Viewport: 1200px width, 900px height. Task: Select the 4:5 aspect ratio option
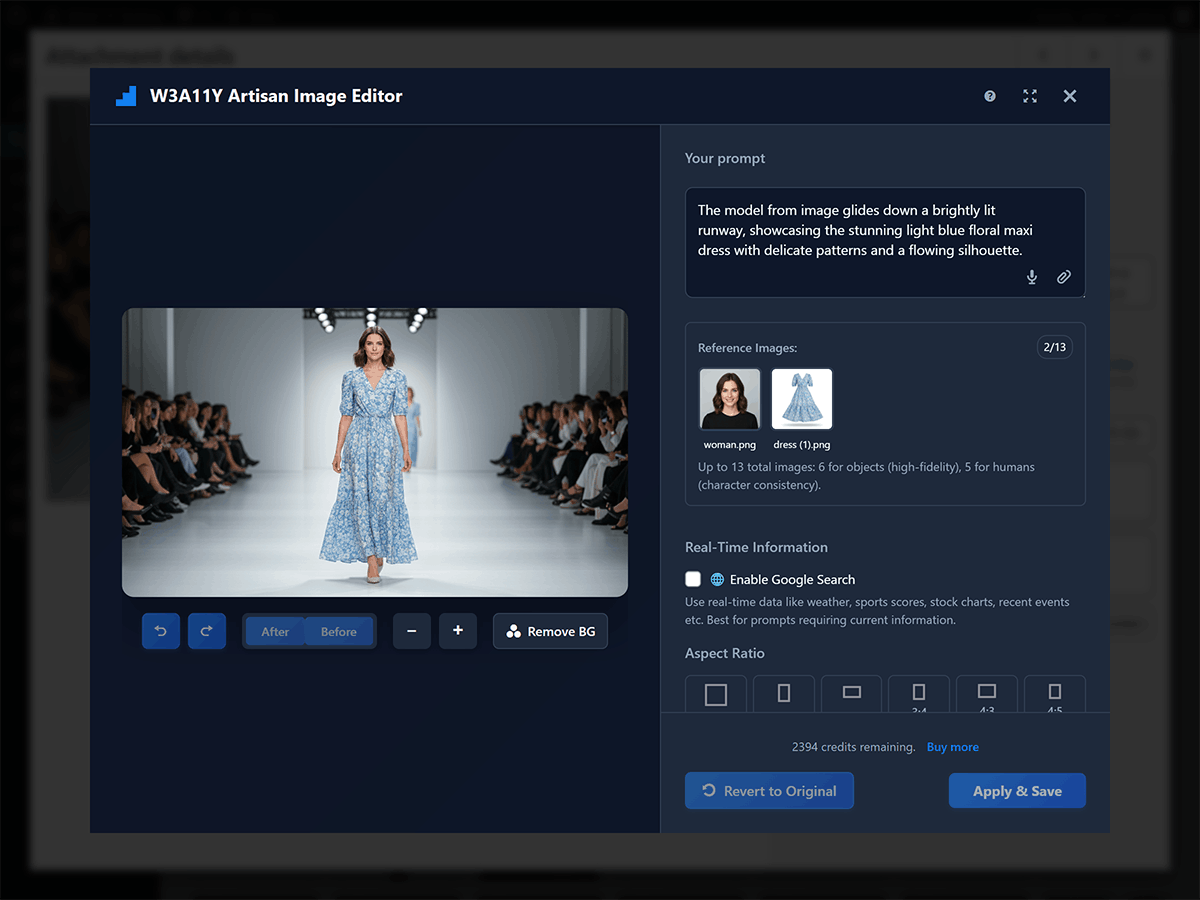click(1054, 693)
